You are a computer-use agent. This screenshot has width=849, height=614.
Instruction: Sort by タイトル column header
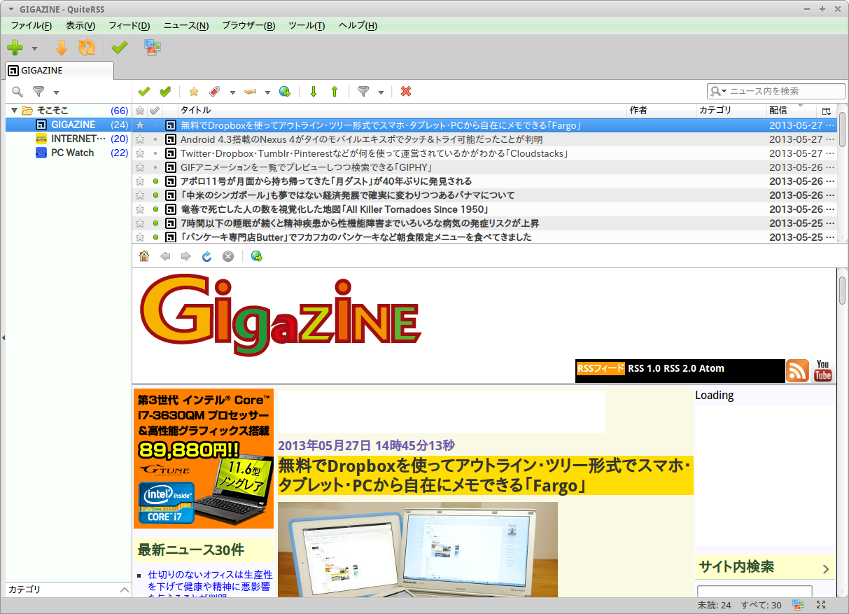click(x=402, y=110)
